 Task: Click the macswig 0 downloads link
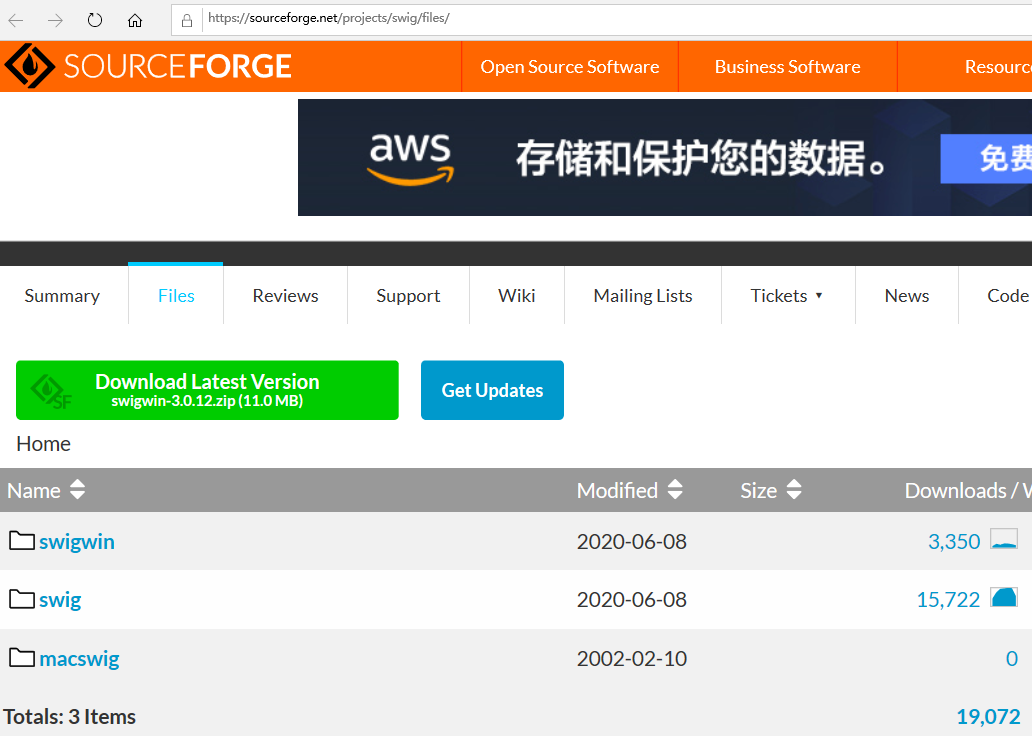pos(1012,658)
